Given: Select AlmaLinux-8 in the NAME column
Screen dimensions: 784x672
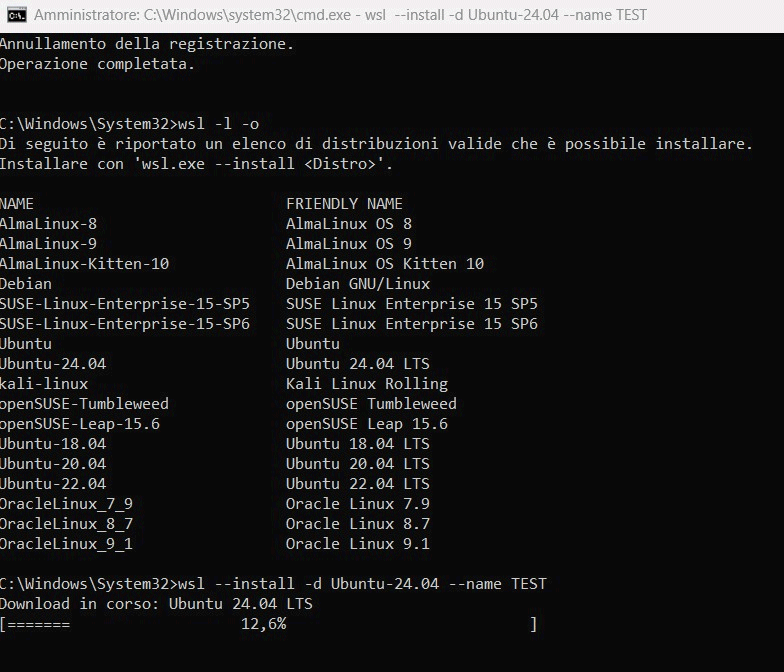Looking at the screenshot, I should pos(48,224).
